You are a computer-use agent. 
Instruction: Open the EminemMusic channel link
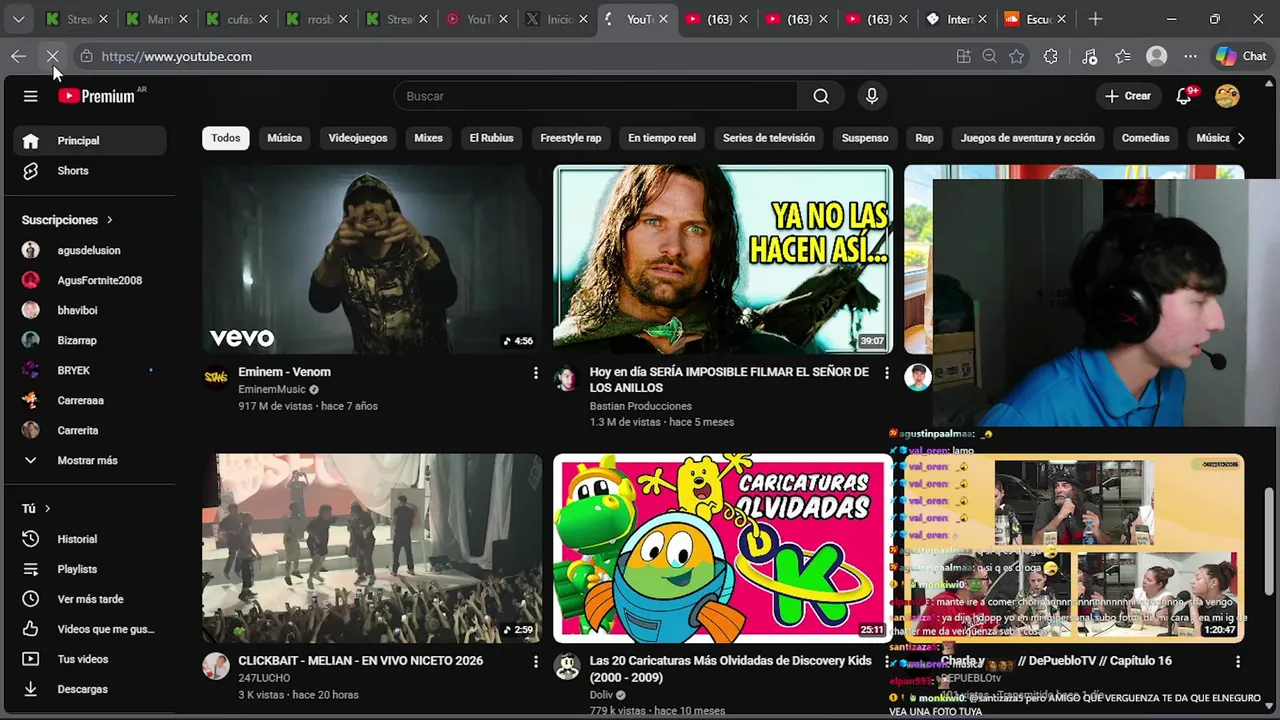click(x=272, y=389)
